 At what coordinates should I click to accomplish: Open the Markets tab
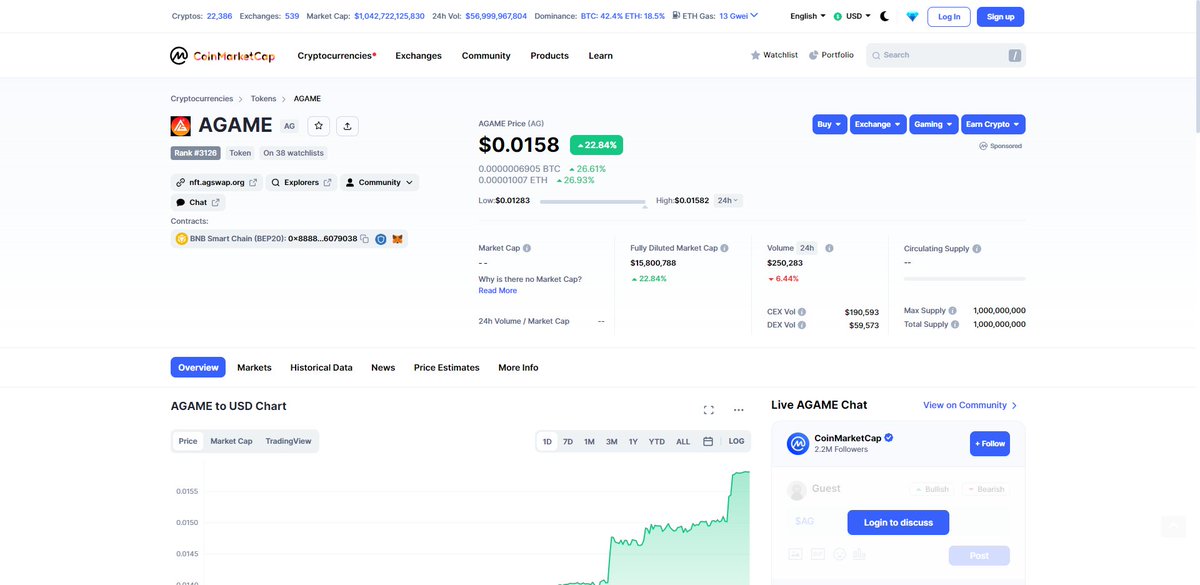coord(254,367)
